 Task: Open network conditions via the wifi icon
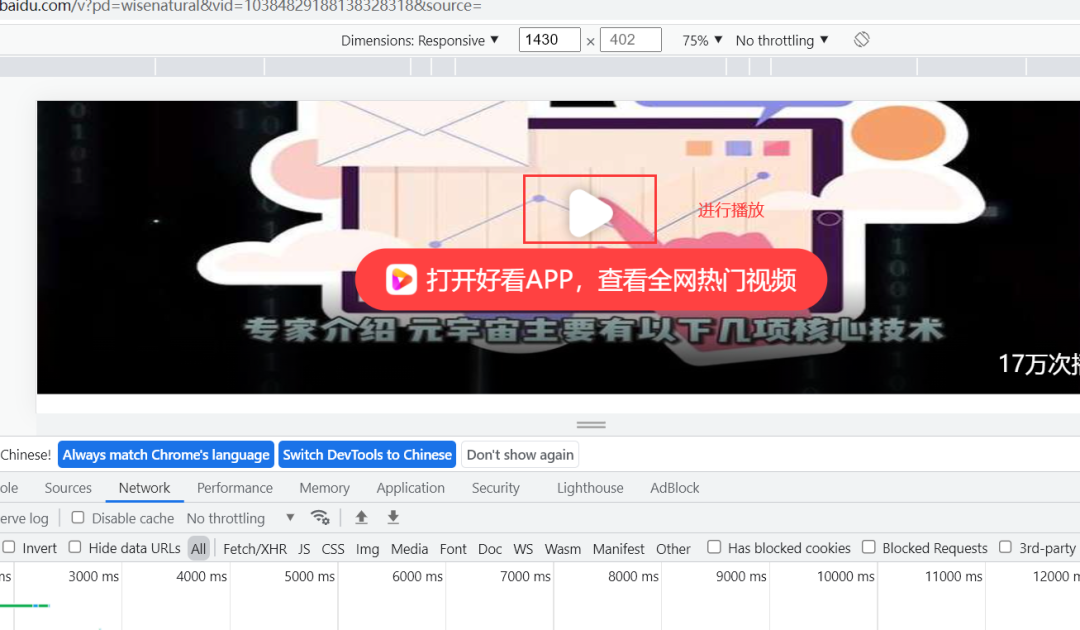click(x=321, y=518)
